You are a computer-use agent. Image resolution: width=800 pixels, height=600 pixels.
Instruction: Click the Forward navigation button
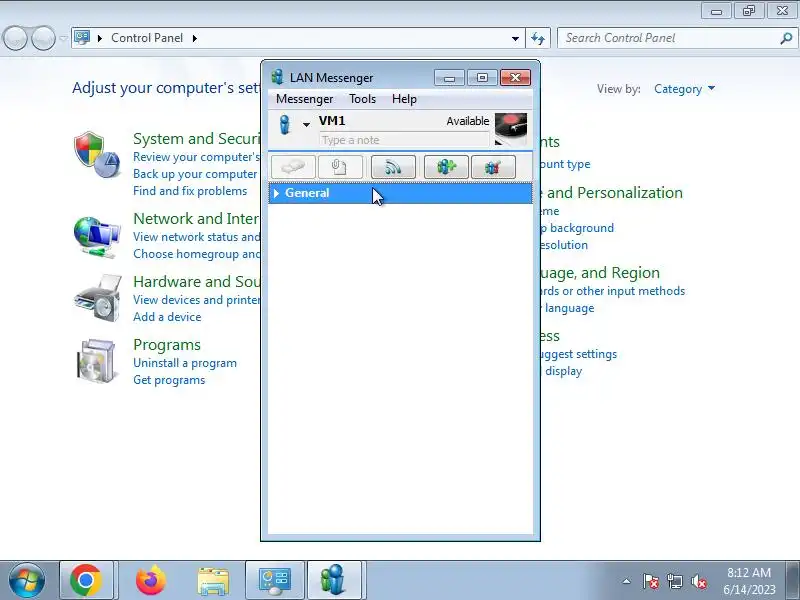click(x=43, y=38)
